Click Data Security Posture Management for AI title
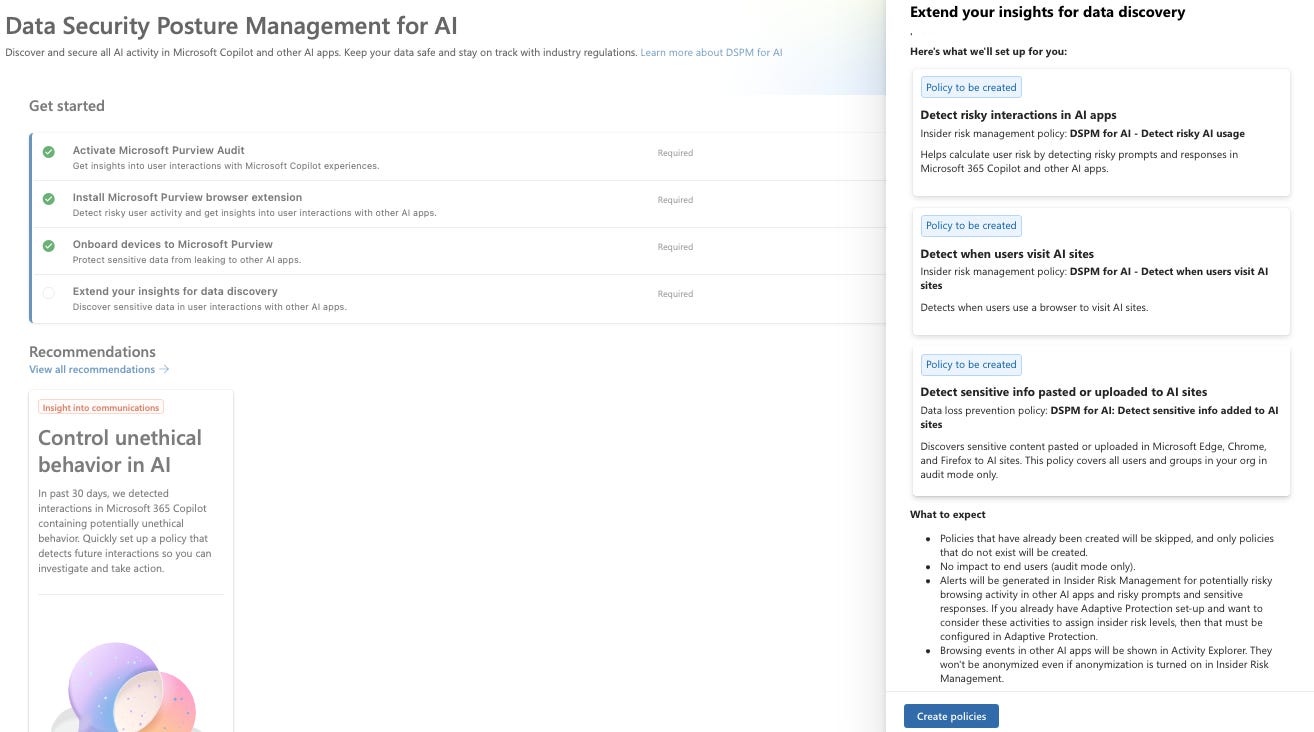Viewport: 1314px width, 732px height. [x=231, y=26]
